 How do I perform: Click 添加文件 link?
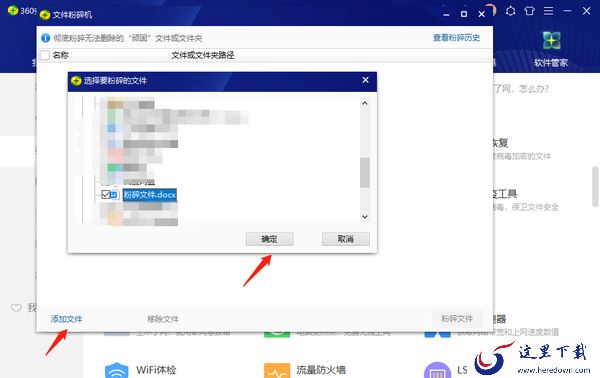coord(66,319)
